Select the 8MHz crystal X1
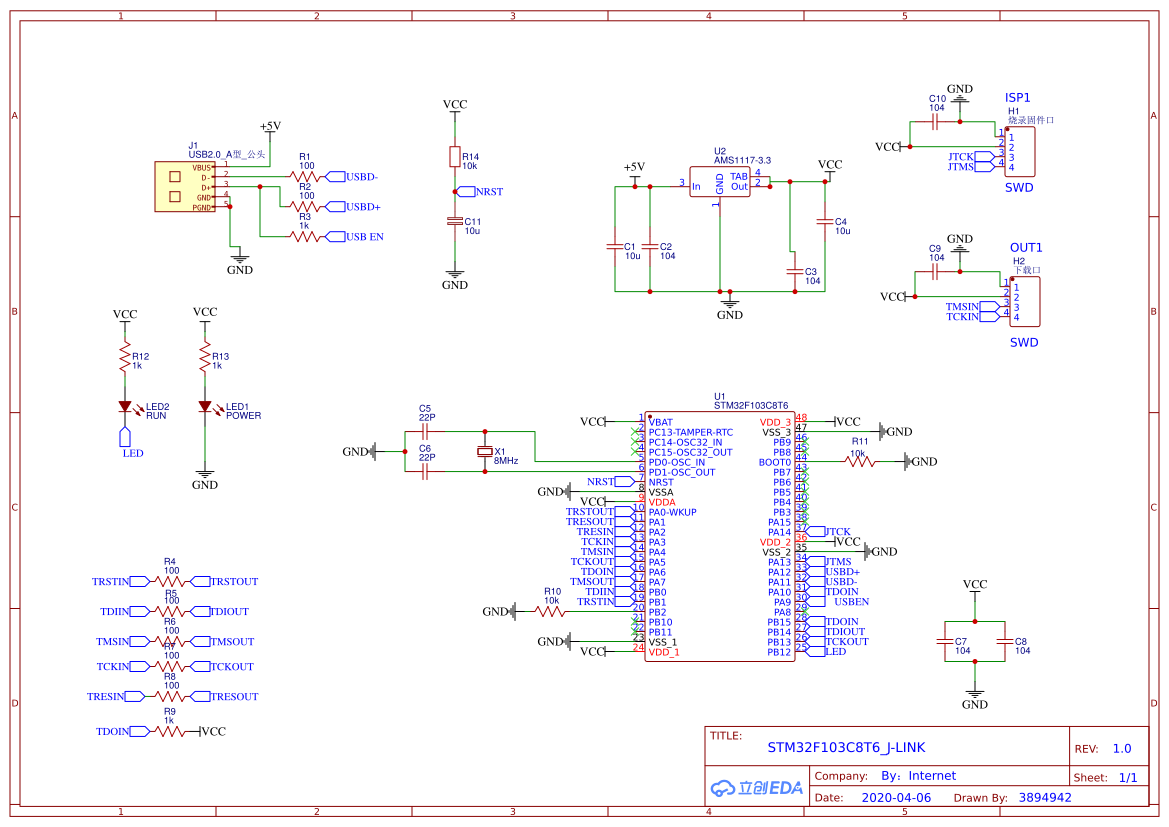The width and height of the screenshot is (1169, 827). [485, 453]
